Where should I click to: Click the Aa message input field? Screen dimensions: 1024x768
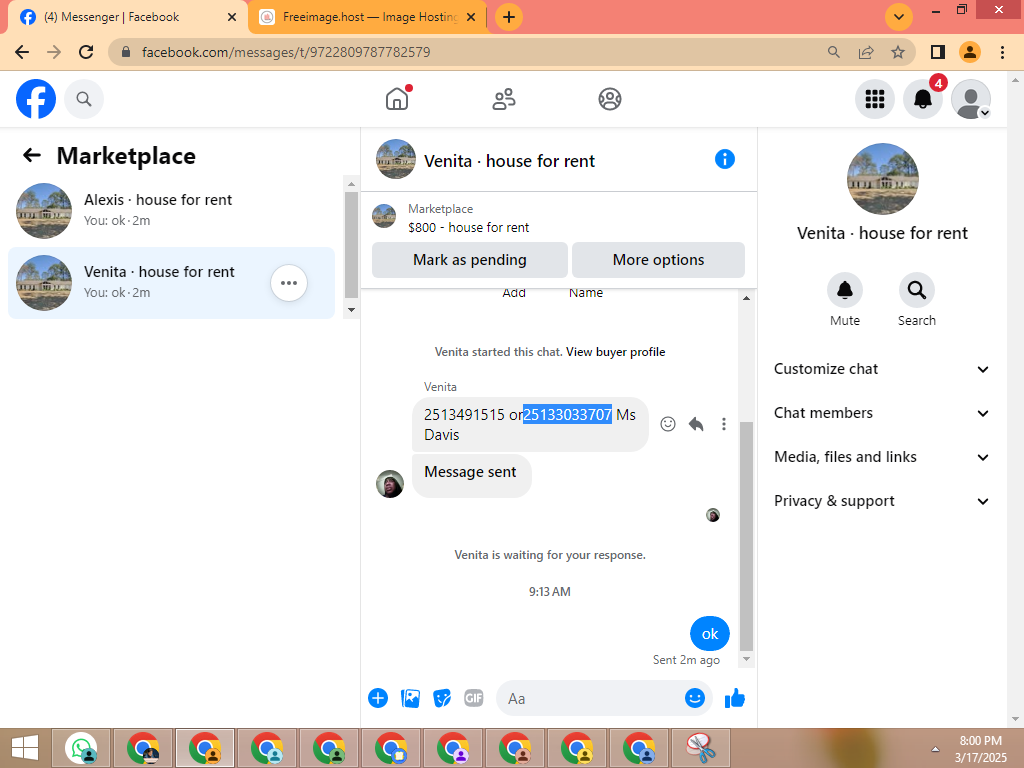pos(591,698)
